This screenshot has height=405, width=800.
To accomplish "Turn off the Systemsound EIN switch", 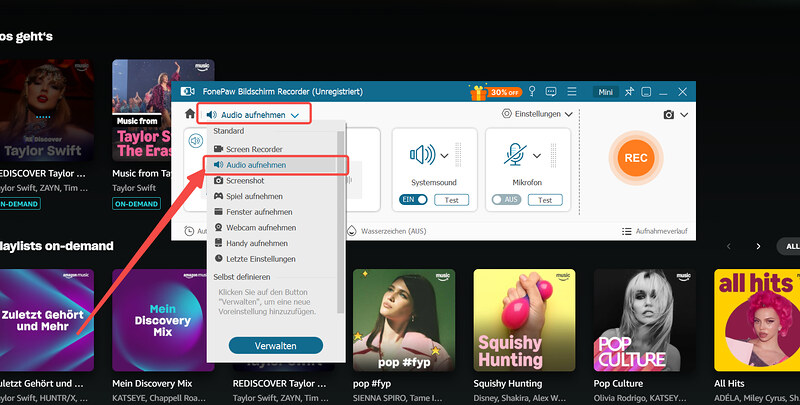I will (x=413, y=199).
